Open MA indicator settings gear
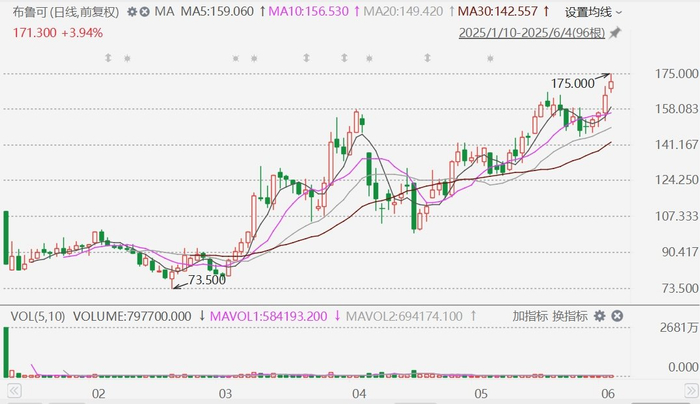This screenshot has height=404, width=700. click(132, 12)
